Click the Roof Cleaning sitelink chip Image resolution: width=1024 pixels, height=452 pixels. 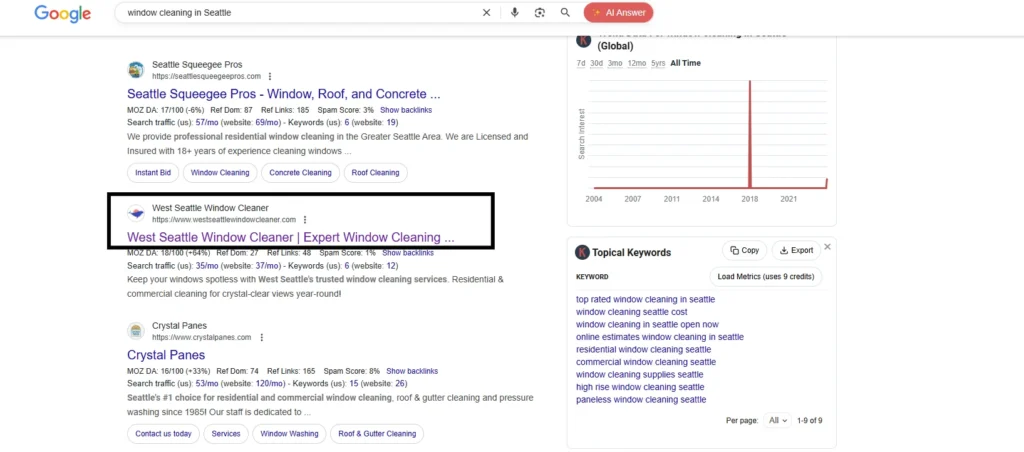click(x=376, y=173)
